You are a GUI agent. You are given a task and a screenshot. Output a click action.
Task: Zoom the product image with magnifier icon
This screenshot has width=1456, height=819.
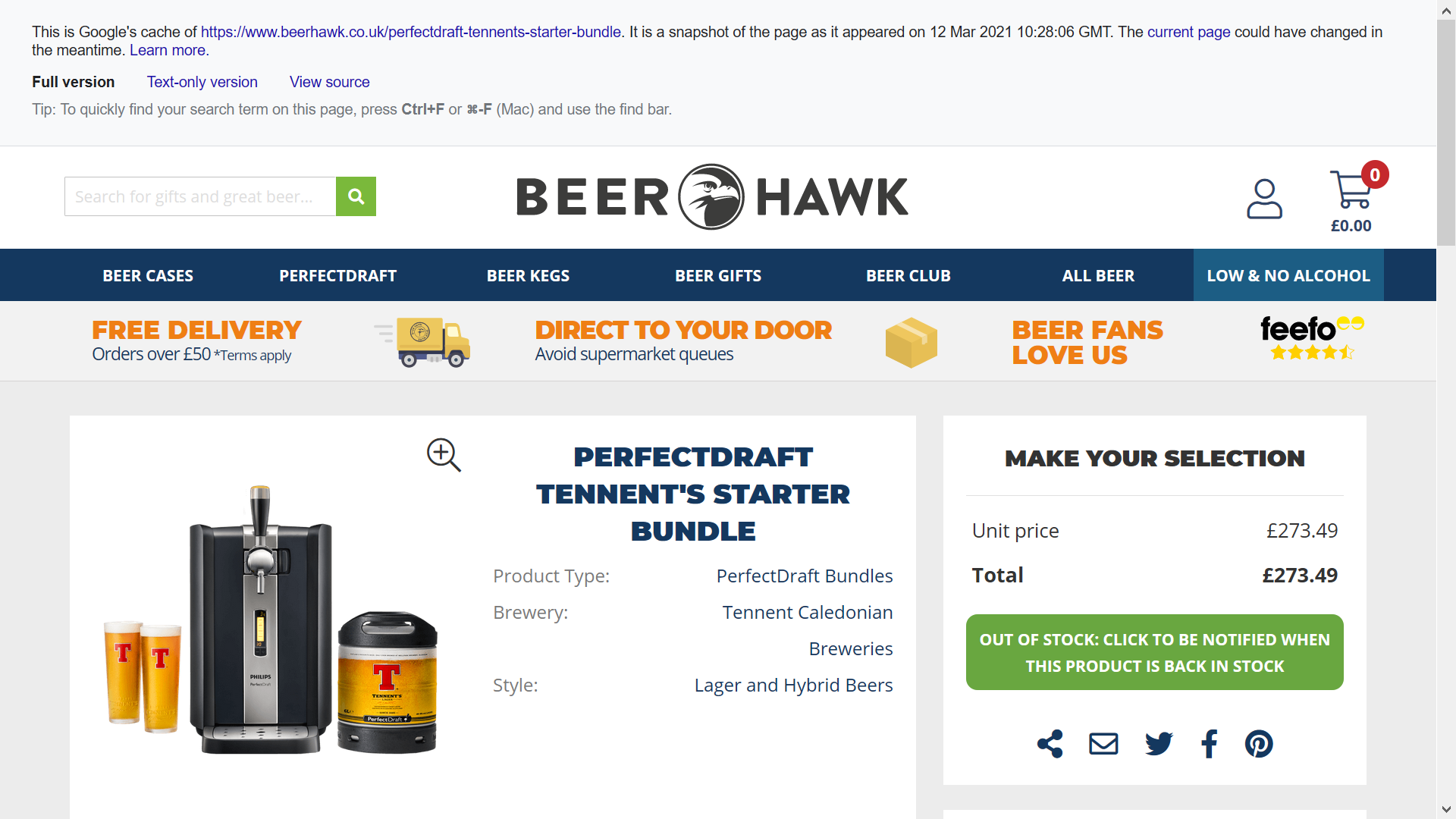pos(444,455)
